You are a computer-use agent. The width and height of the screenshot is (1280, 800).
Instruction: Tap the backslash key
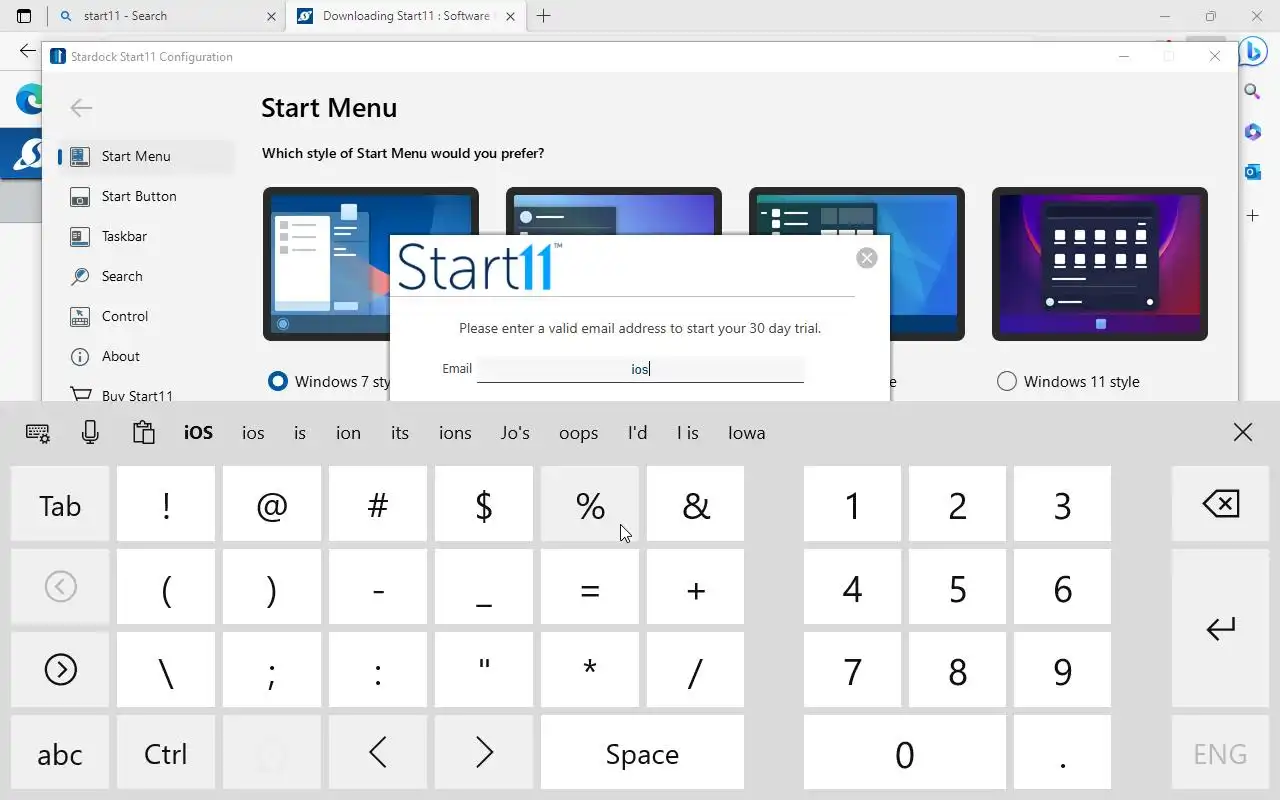[166, 669]
